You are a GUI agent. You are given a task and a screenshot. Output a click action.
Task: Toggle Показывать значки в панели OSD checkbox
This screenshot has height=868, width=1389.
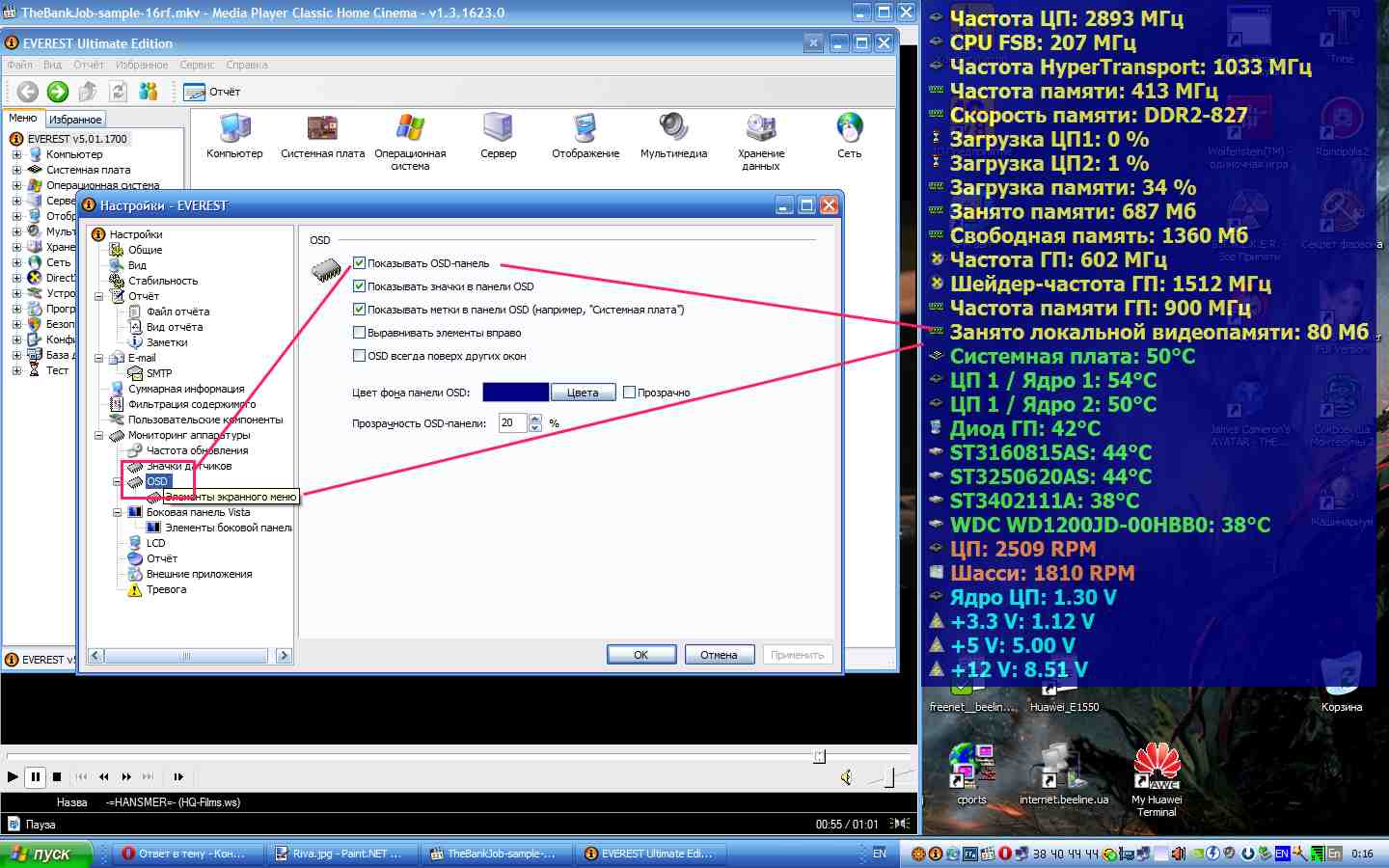(x=359, y=286)
